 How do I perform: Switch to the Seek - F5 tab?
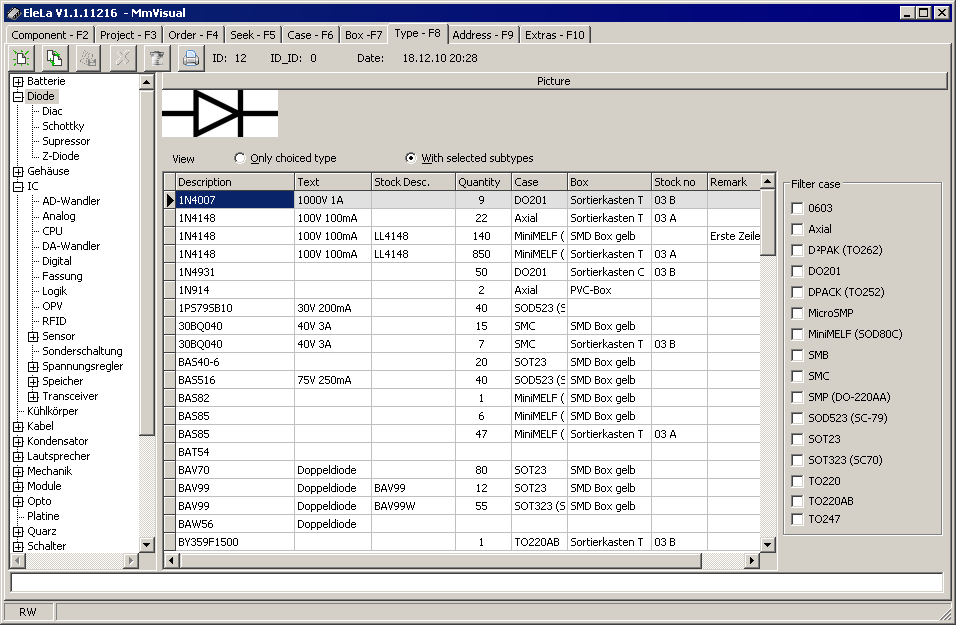tap(253, 35)
